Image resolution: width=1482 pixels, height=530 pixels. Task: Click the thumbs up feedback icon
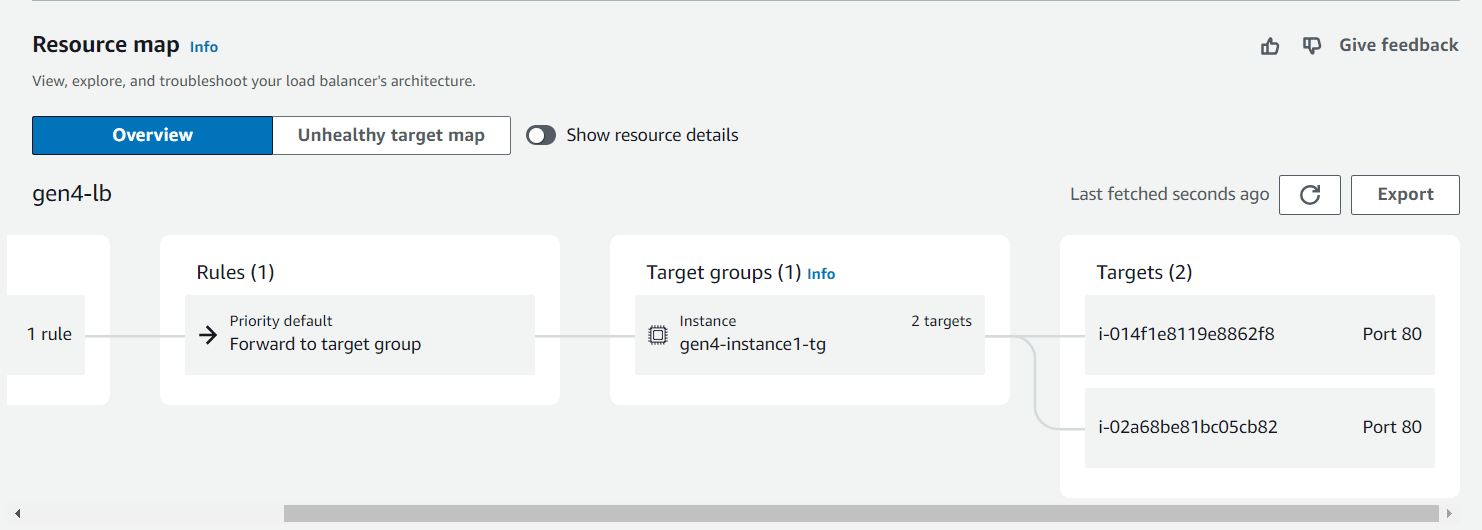coord(1270,46)
